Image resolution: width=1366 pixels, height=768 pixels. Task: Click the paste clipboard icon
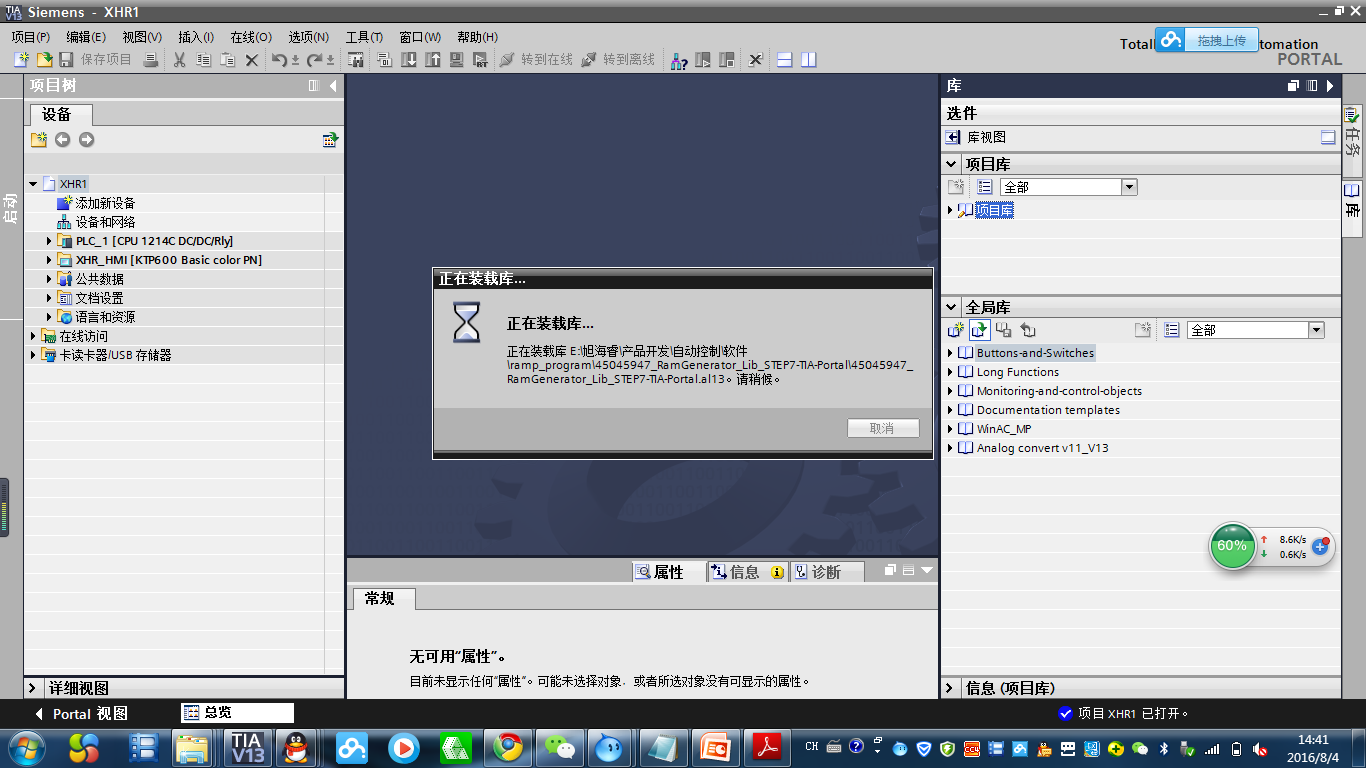pyautogui.click(x=228, y=60)
